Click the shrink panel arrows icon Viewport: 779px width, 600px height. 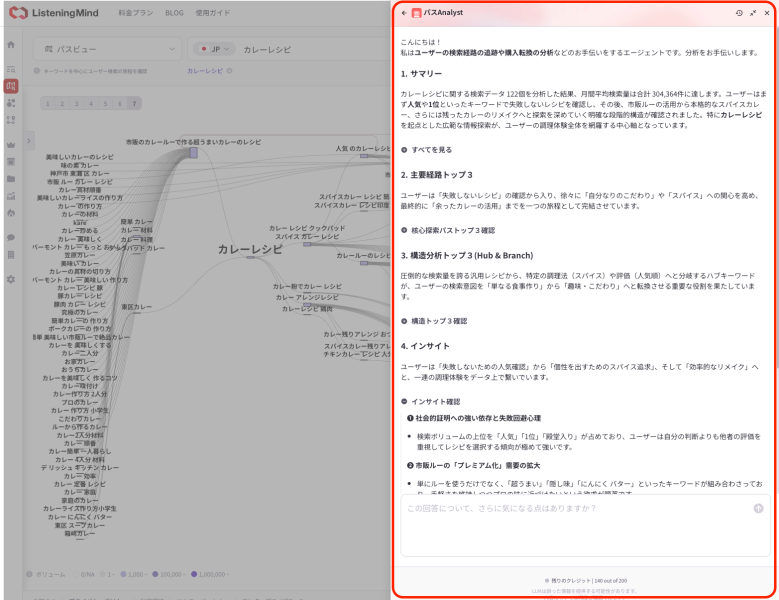pyautogui.click(x=752, y=13)
